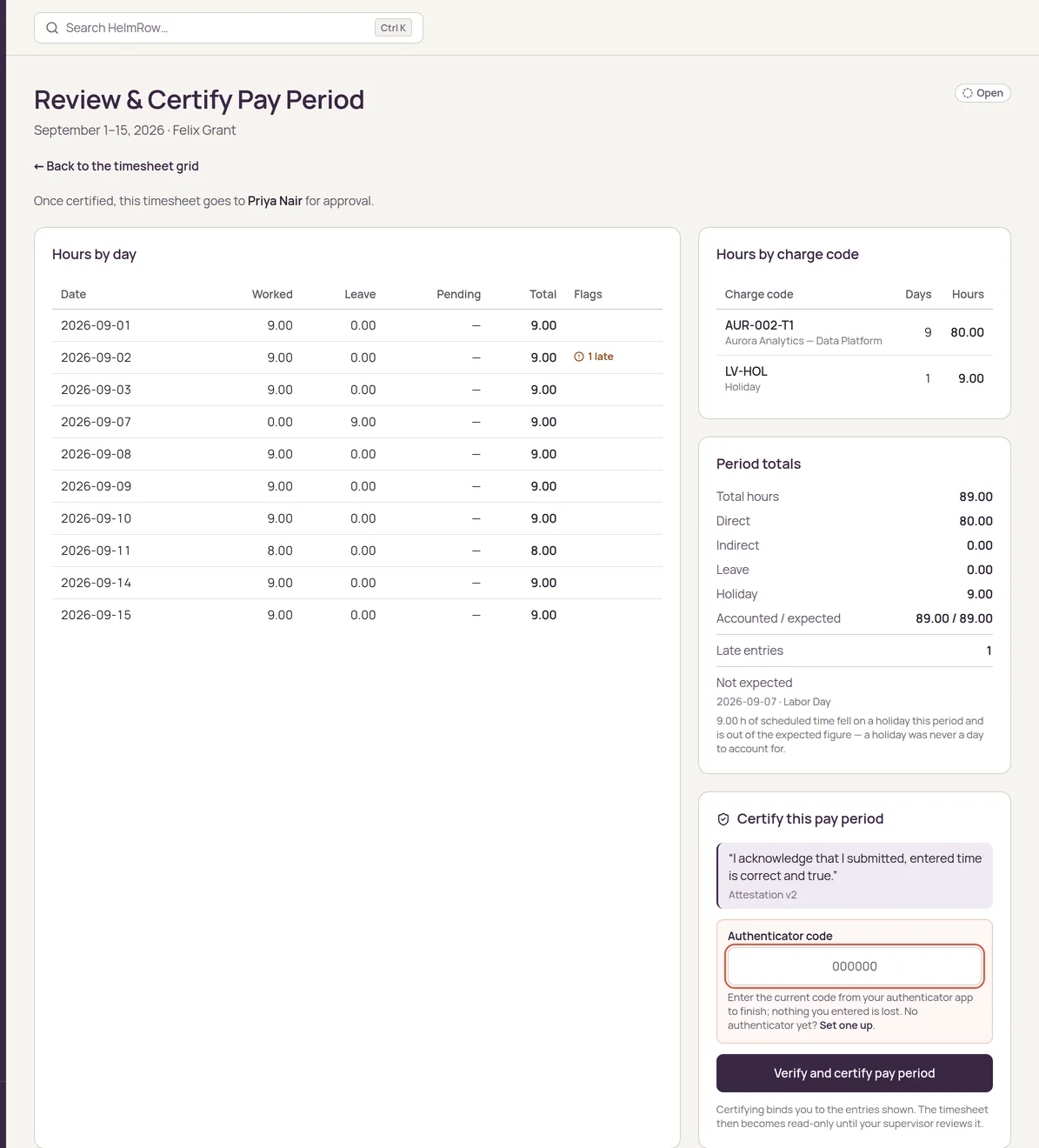The image size is (1039, 1148).
Task: Select the 2026-09-10 date cell
Action: coord(96,518)
